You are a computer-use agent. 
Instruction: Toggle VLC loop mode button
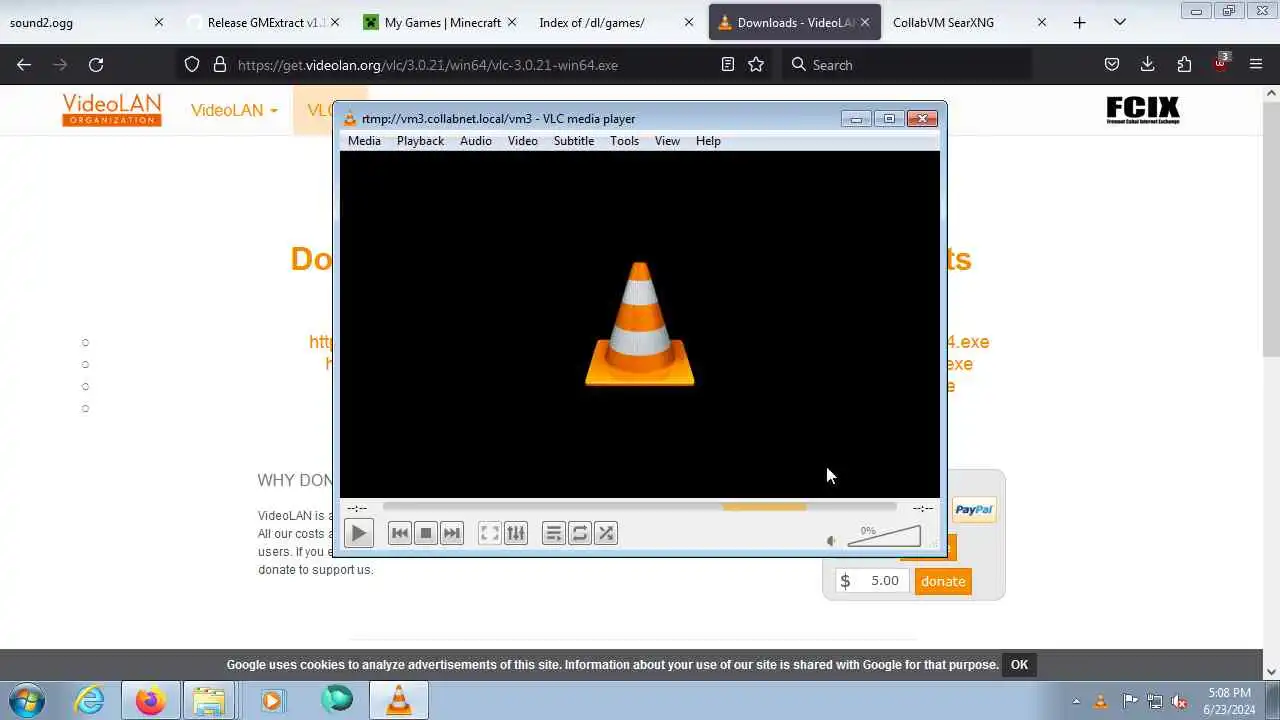(x=579, y=533)
